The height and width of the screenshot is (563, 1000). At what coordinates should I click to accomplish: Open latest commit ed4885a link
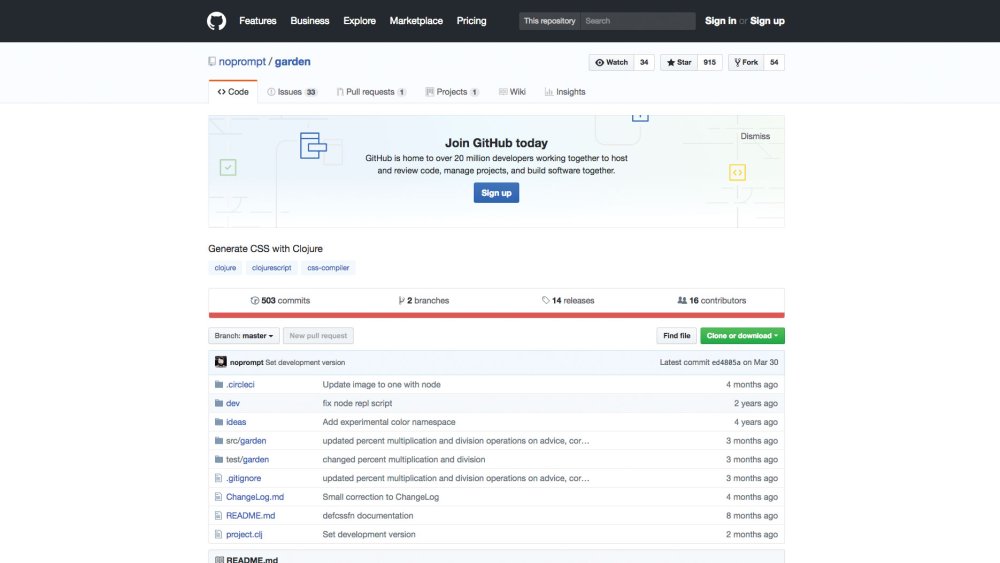point(726,362)
